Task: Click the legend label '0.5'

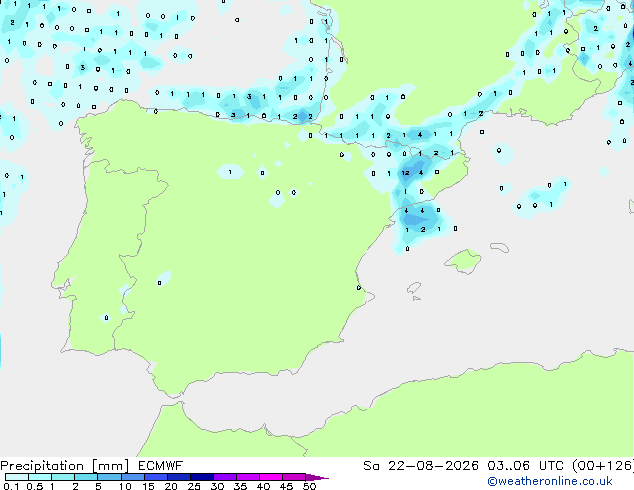Action: tap(35, 486)
